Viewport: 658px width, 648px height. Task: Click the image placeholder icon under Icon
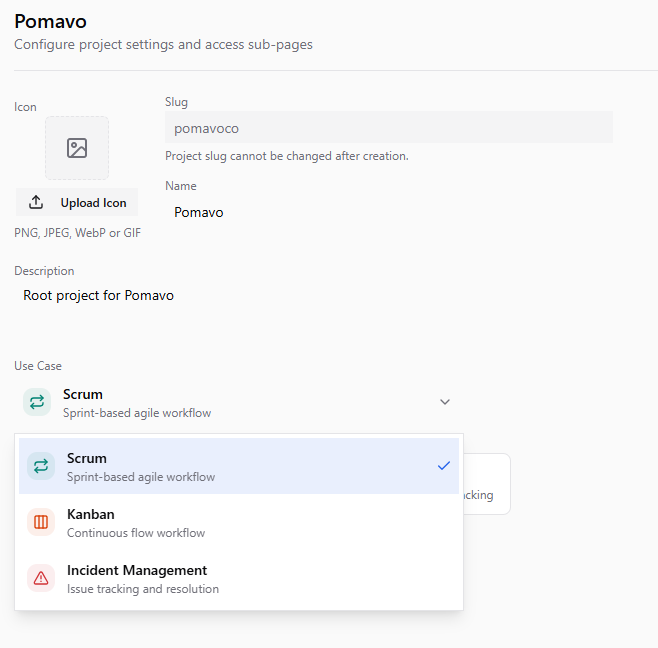(77, 148)
